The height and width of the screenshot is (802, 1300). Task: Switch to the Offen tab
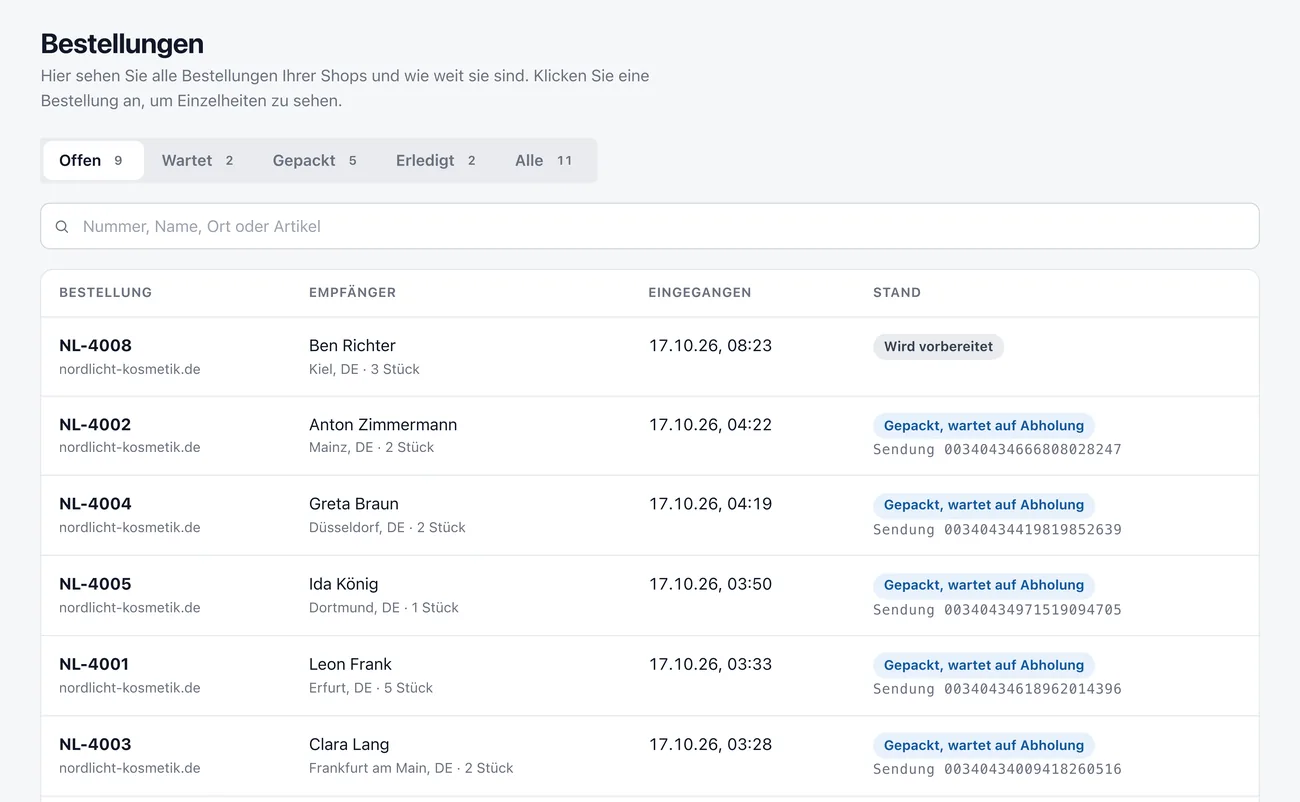[93, 160]
